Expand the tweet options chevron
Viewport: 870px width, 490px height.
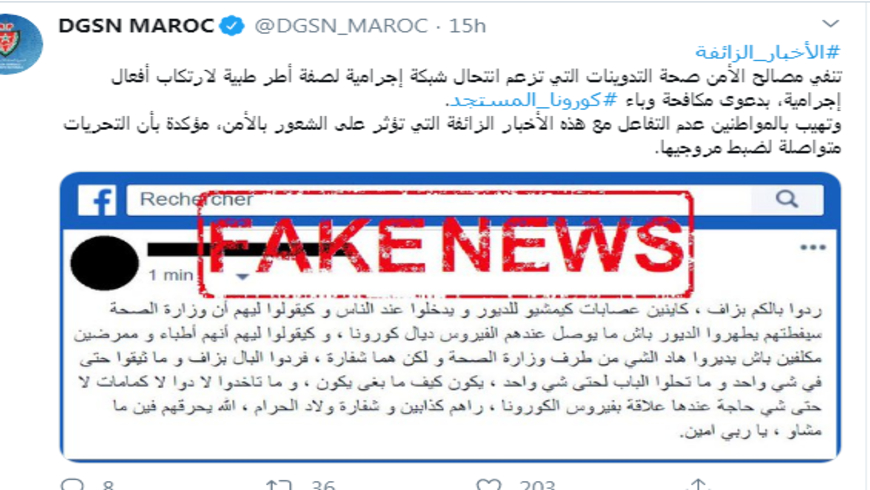click(x=830, y=23)
